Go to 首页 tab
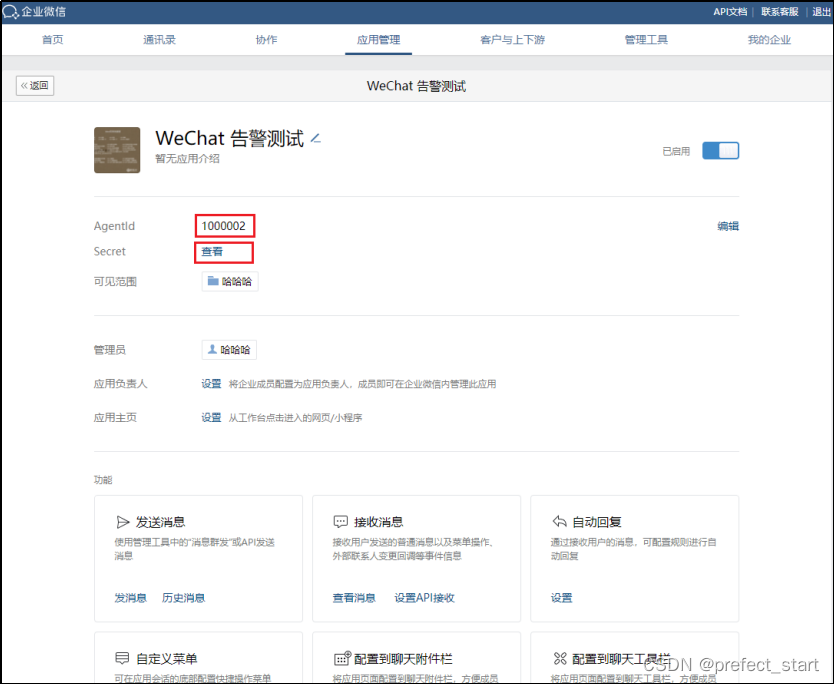The height and width of the screenshot is (684, 834). coord(53,40)
